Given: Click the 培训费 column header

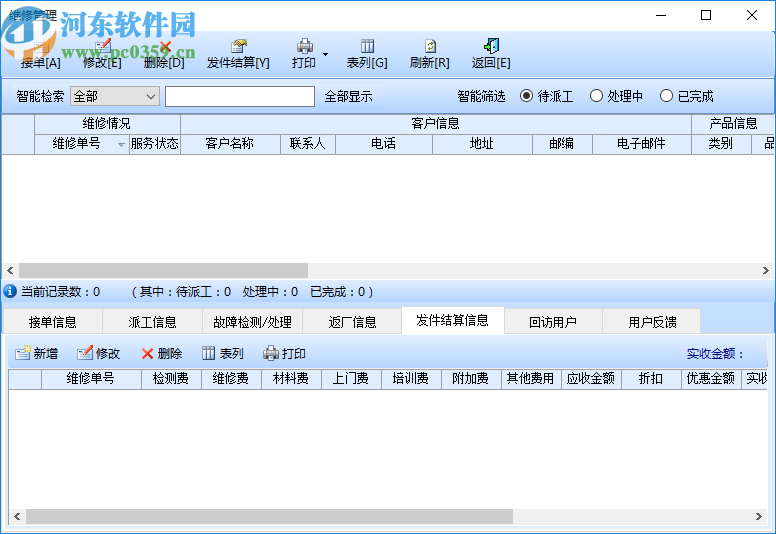Looking at the screenshot, I should click(x=411, y=379).
